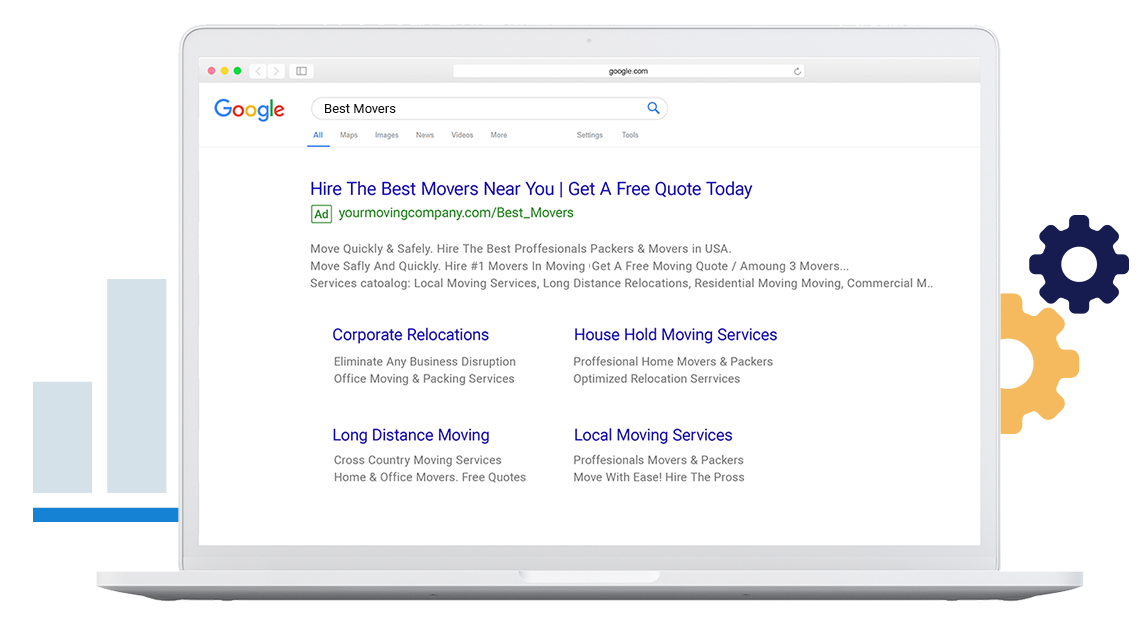Go forward with the browser forward arrow
The image size is (1147, 638).
[x=277, y=71]
